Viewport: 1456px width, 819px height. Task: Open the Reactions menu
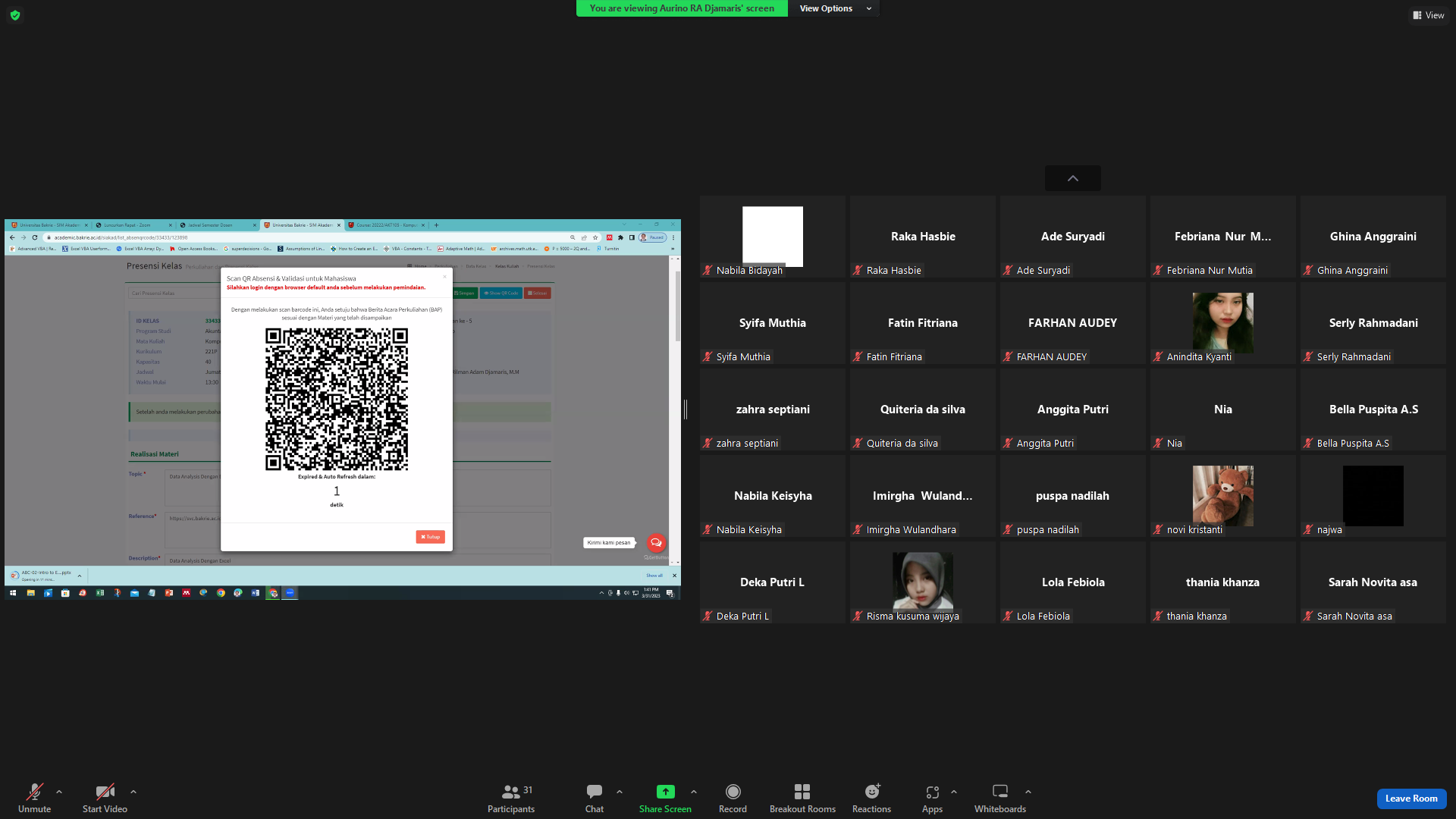coord(872,799)
